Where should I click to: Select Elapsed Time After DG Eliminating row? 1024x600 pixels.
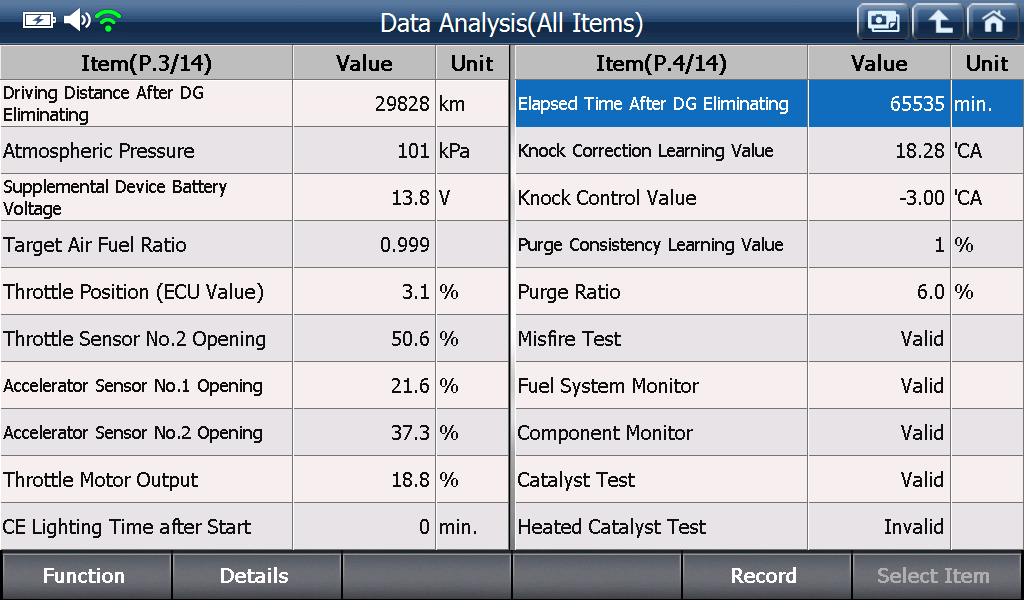click(x=769, y=104)
